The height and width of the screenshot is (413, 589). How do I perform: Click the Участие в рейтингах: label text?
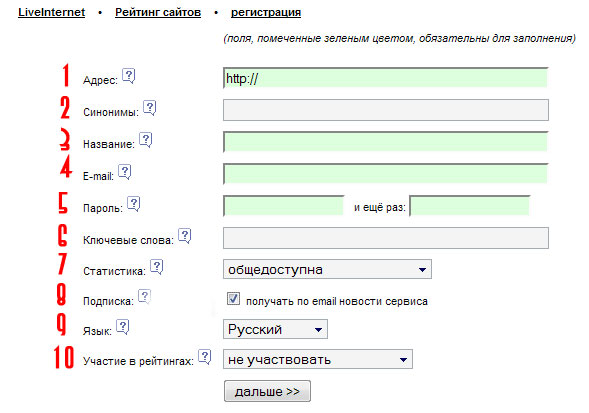[x=138, y=361]
